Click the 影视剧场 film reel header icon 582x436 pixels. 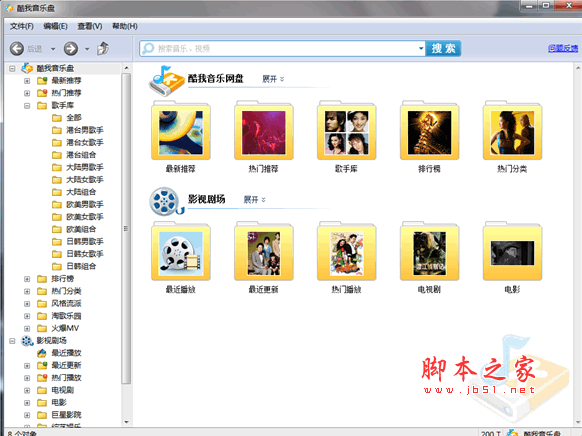[166, 201]
